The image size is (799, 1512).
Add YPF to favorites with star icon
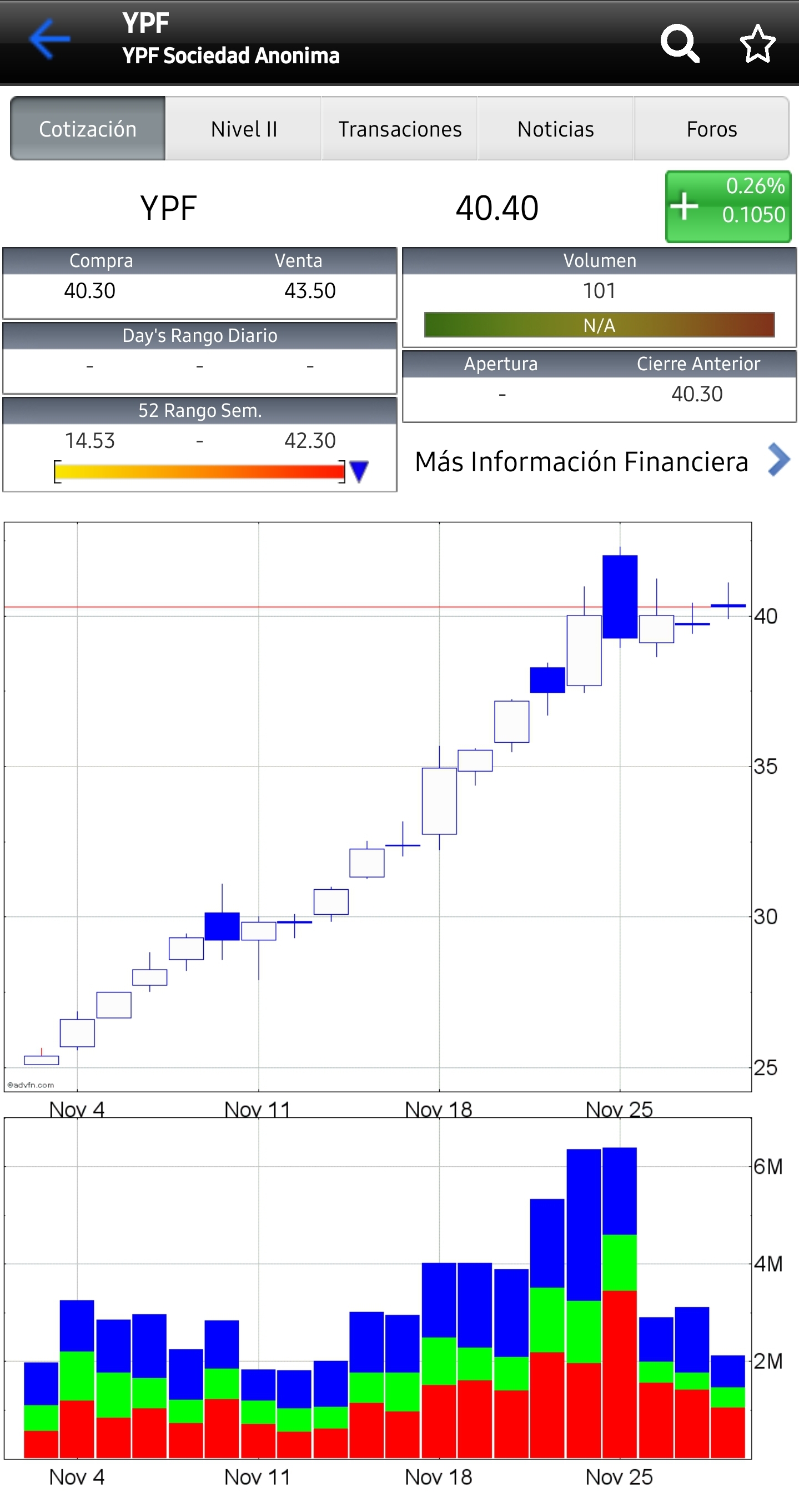pos(757,43)
